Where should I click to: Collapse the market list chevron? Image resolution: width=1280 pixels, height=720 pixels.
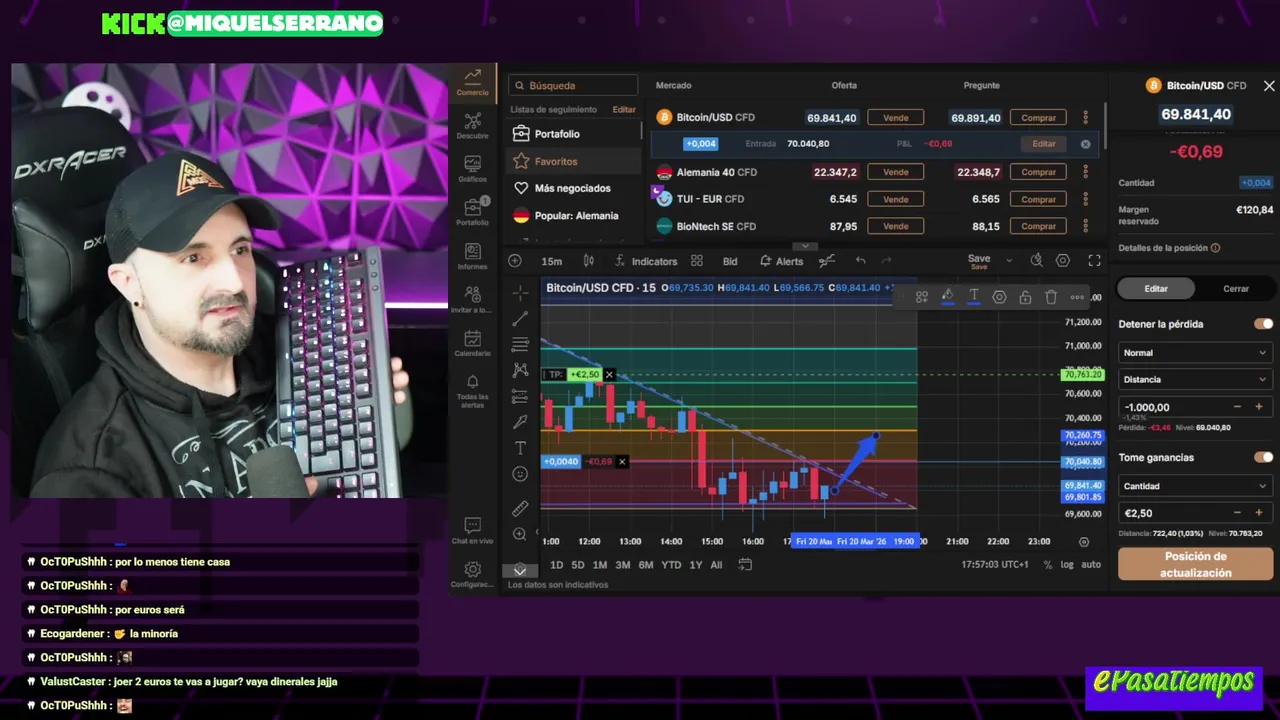806,246
